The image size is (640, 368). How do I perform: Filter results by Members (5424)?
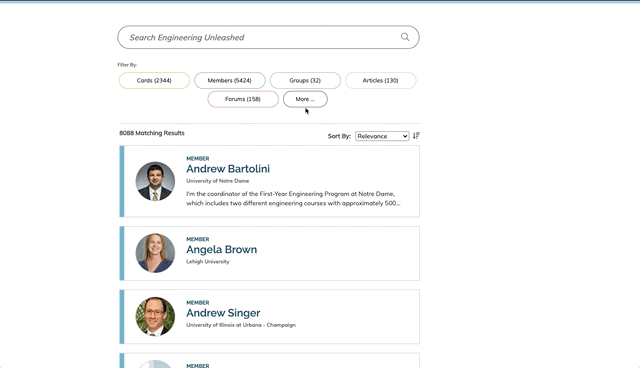(x=229, y=80)
